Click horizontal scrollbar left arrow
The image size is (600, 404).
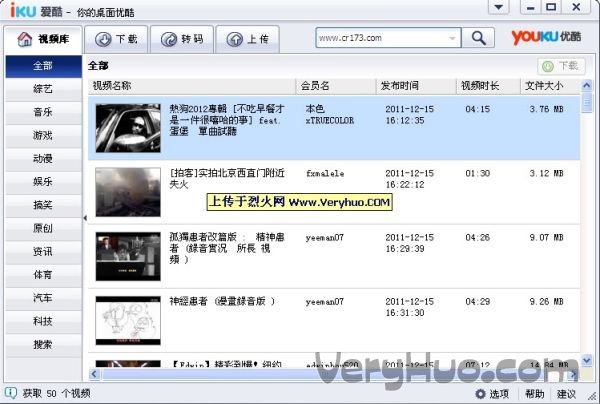tap(94, 374)
